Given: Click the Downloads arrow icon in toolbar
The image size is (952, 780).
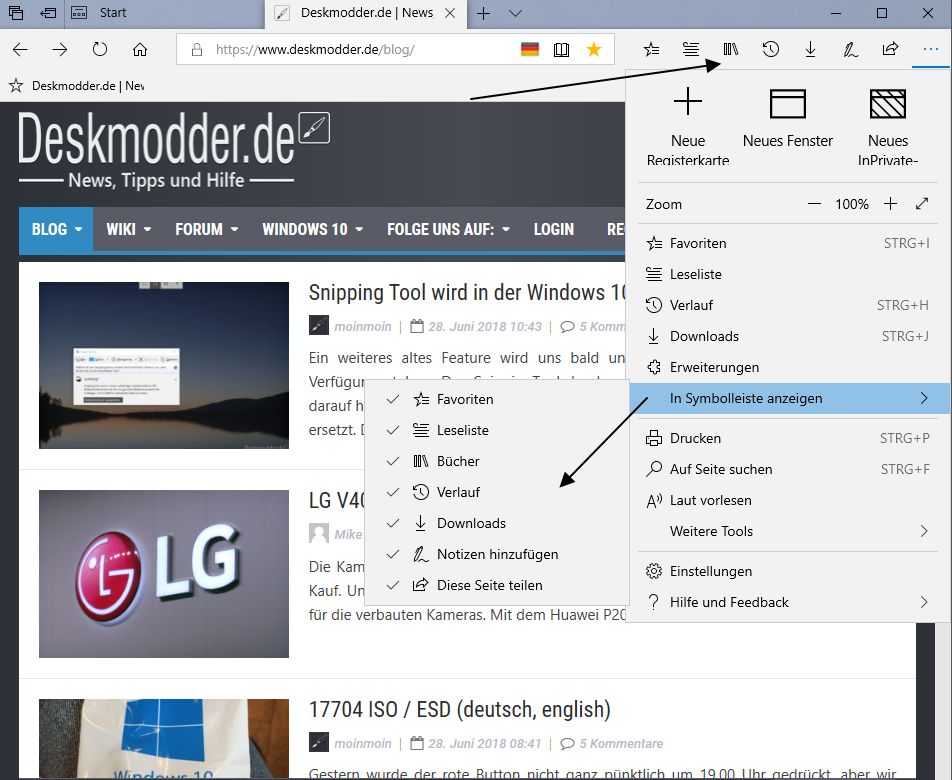Looking at the screenshot, I should tap(810, 49).
